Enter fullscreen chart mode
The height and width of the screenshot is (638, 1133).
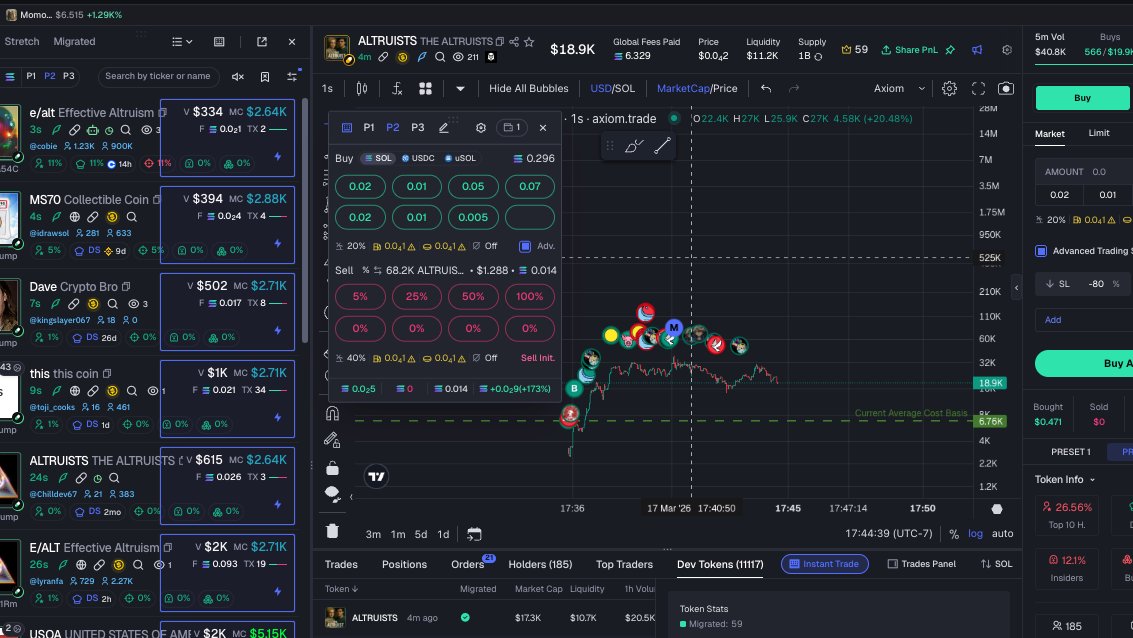pyautogui.click(x=978, y=88)
